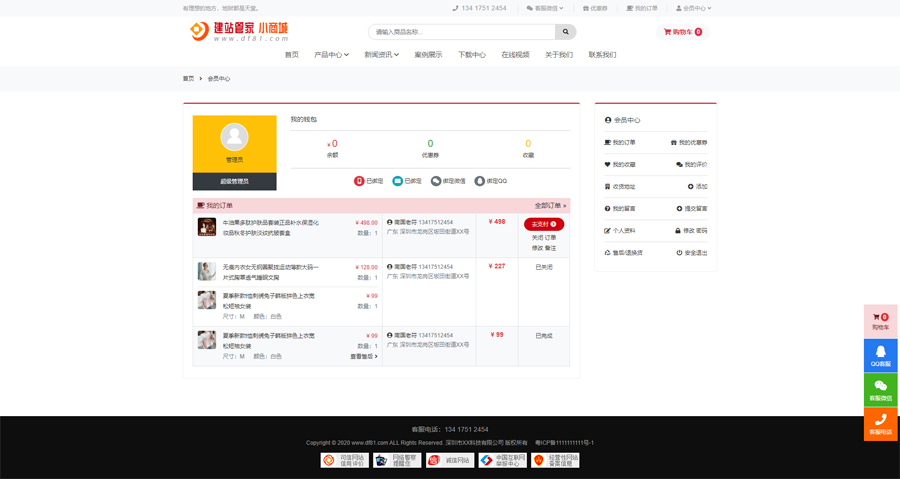Screen dimensions: 900x479
Task: Open the 会员中心 dropdown in top bar
Action: coord(692,8)
